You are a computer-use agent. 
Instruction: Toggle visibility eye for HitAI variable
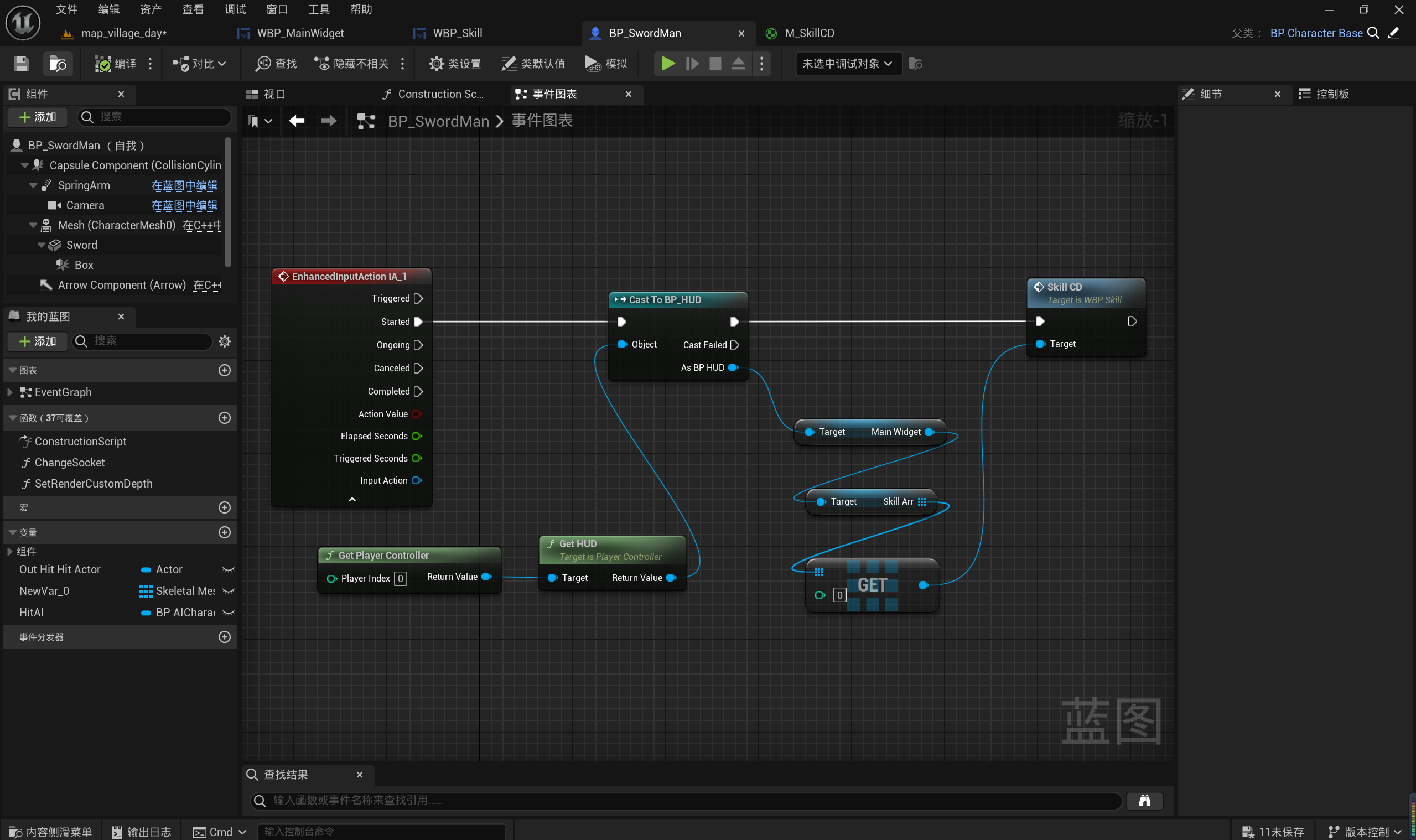click(x=228, y=613)
